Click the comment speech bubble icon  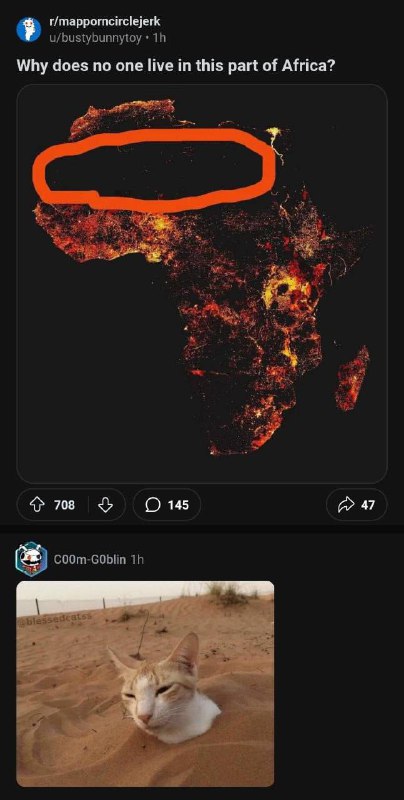coord(152,505)
